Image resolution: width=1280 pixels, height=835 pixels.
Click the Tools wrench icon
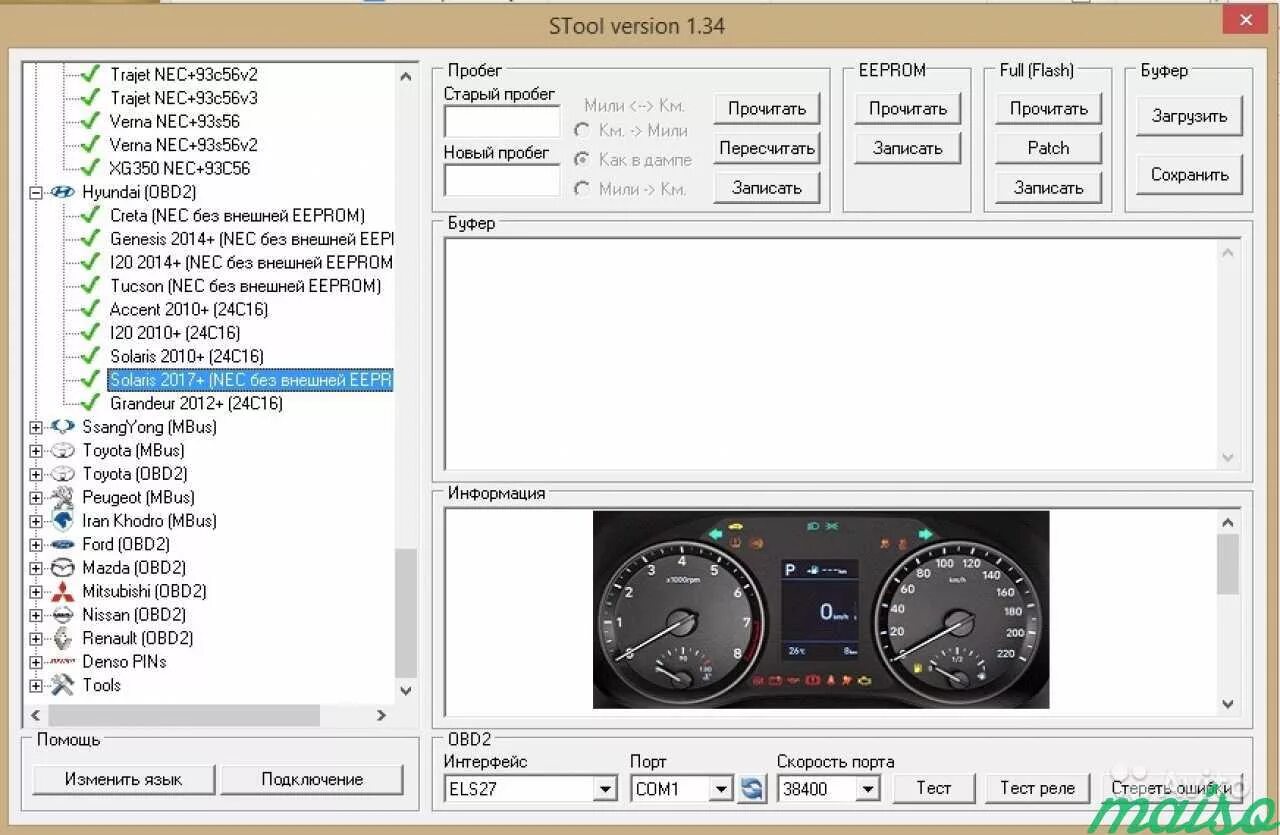pos(63,685)
